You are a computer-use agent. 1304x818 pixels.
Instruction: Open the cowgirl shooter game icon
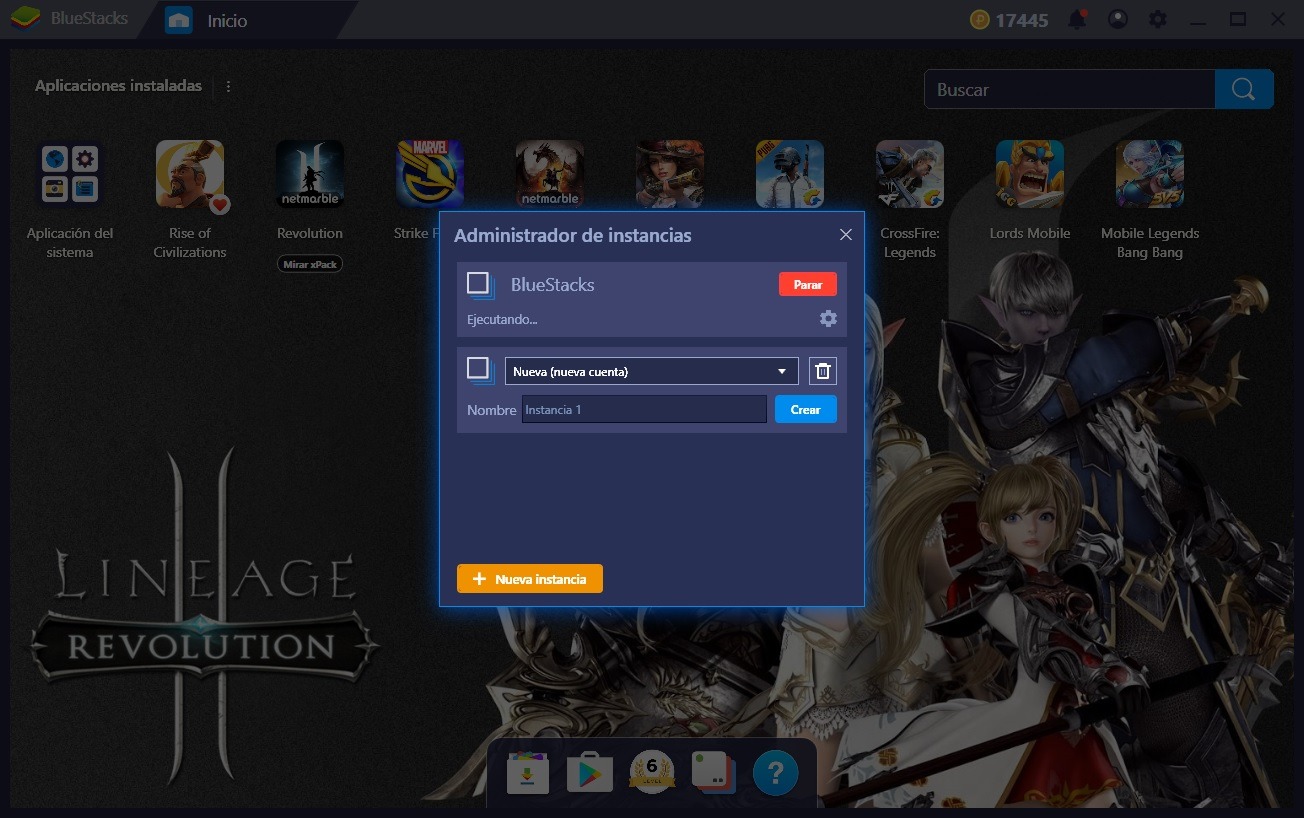coord(670,174)
